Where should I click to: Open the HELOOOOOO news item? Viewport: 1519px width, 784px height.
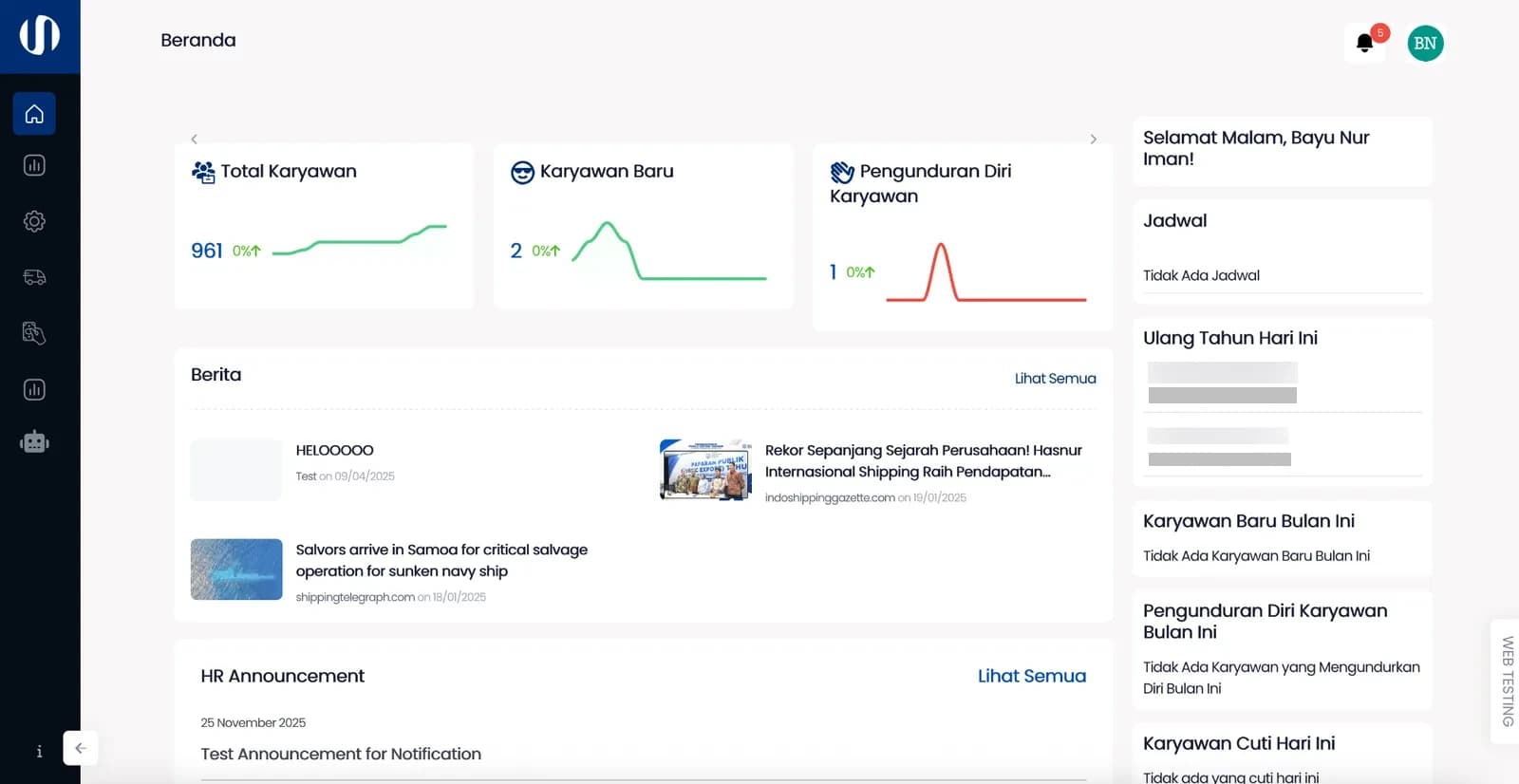(x=334, y=450)
